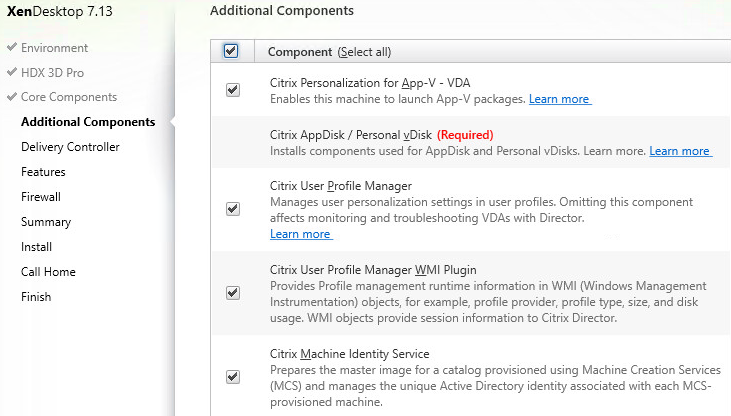
Task: Click the red (Required) label
Action: tap(465, 135)
